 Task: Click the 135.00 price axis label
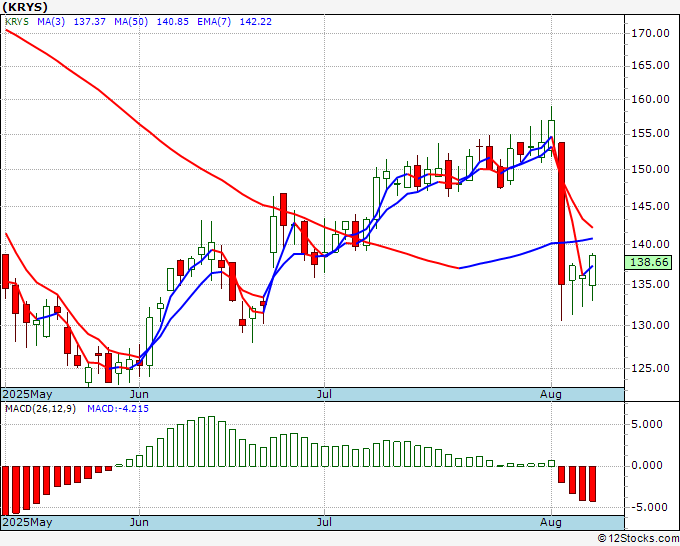[x=650, y=284]
